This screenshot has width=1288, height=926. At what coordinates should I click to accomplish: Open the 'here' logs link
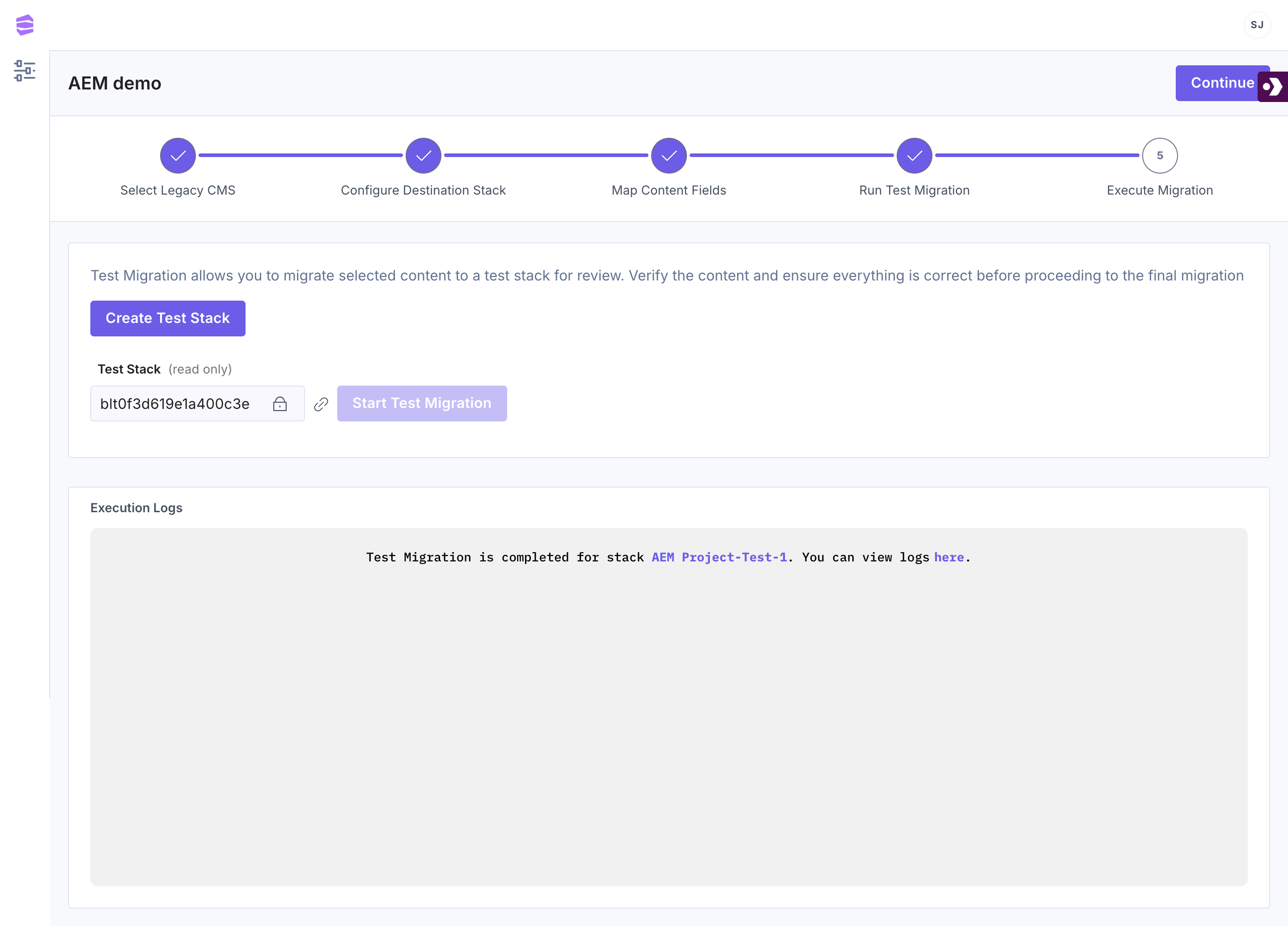pos(949,557)
